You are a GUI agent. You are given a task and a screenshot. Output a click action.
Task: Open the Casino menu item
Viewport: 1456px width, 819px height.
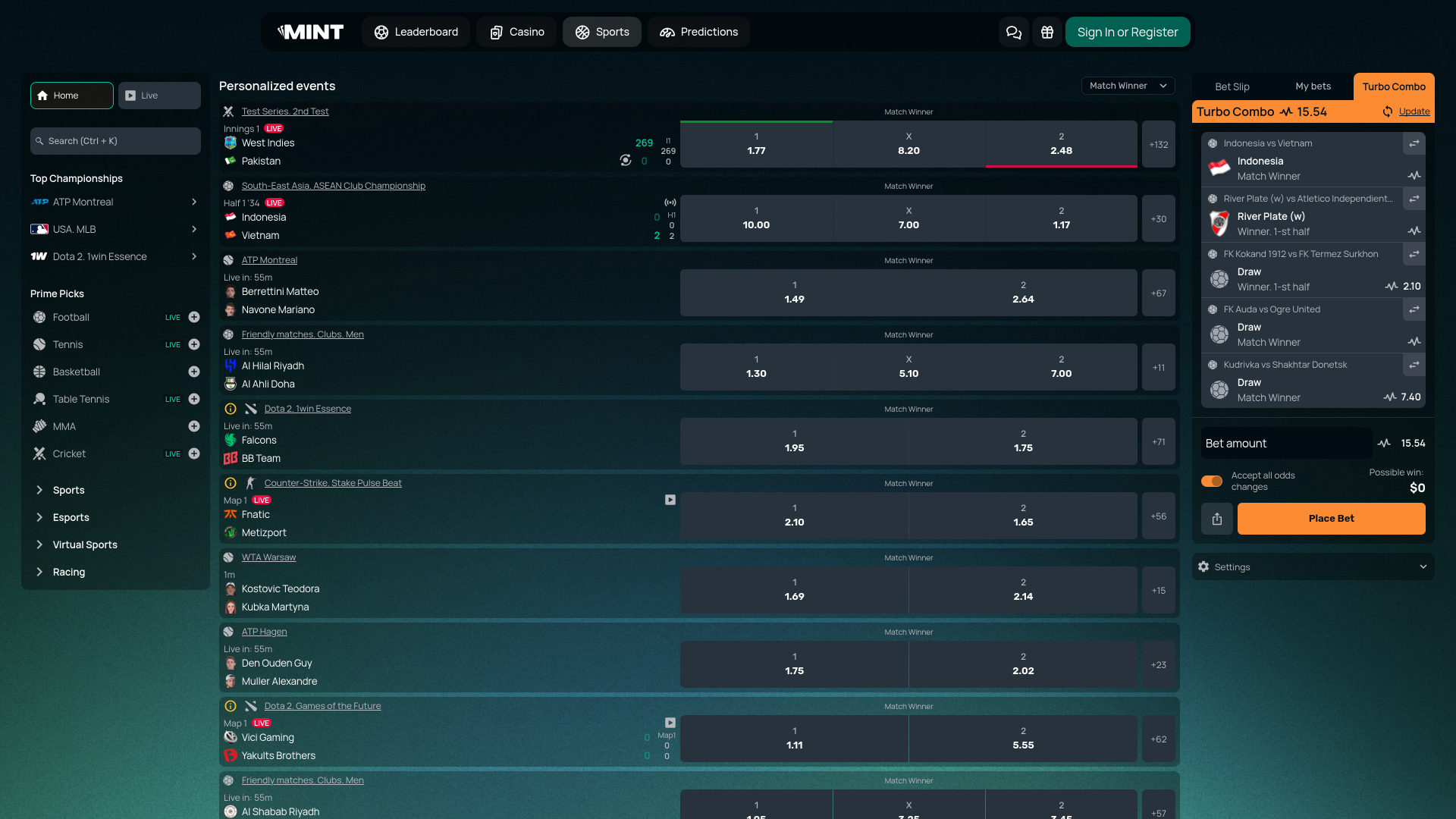click(516, 32)
